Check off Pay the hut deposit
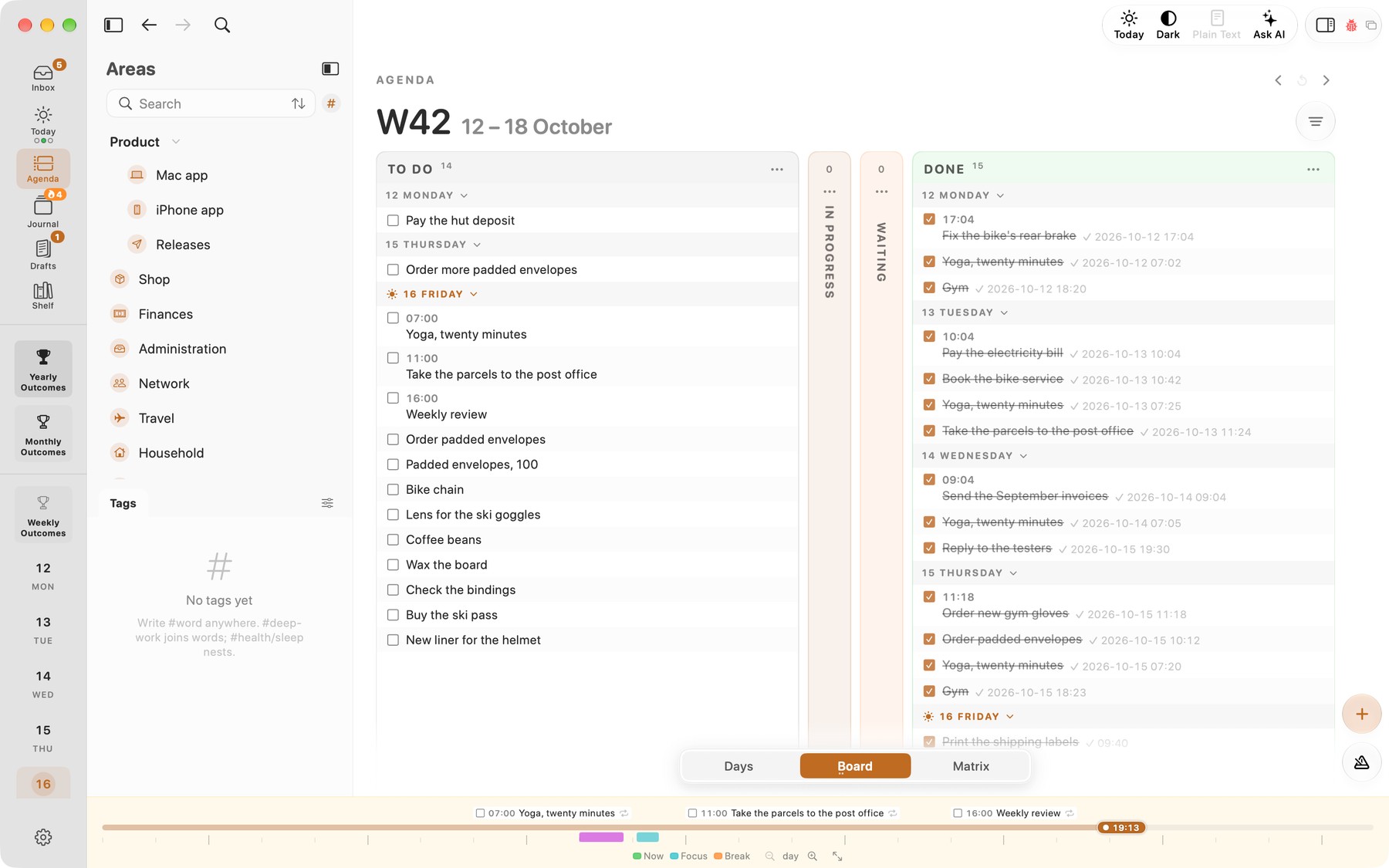The width and height of the screenshot is (1389, 868). pyautogui.click(x=393, y=221)
